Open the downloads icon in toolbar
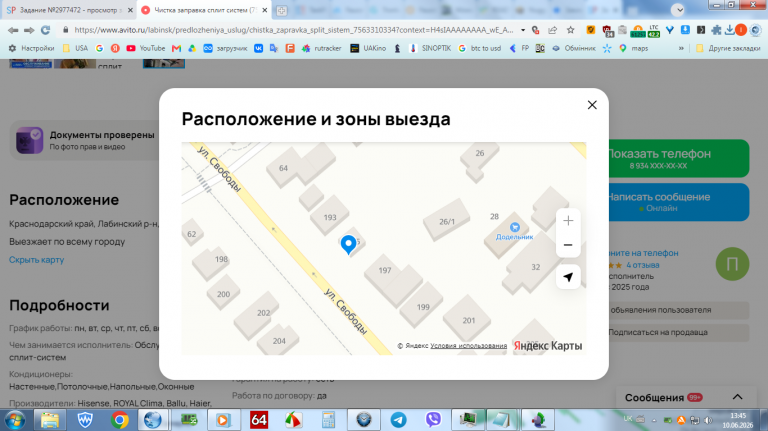The width and height of the screenshot is (768, 431). (729, 30)
